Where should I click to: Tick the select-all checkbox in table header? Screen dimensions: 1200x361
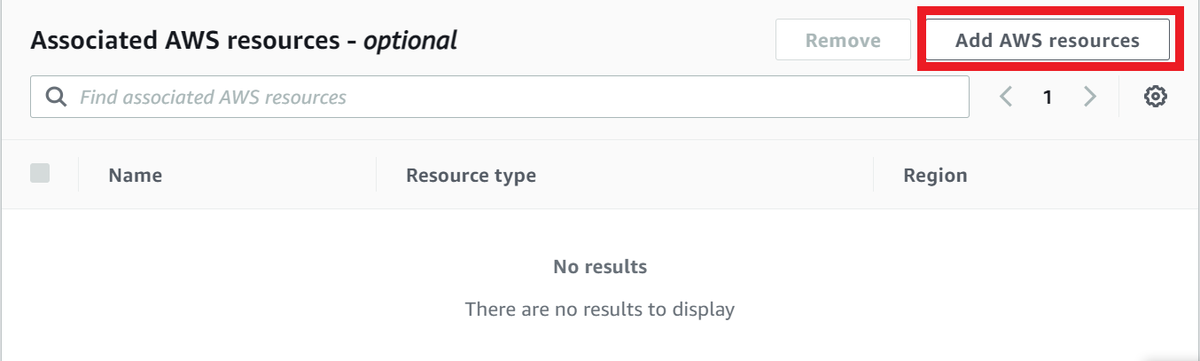40,173
